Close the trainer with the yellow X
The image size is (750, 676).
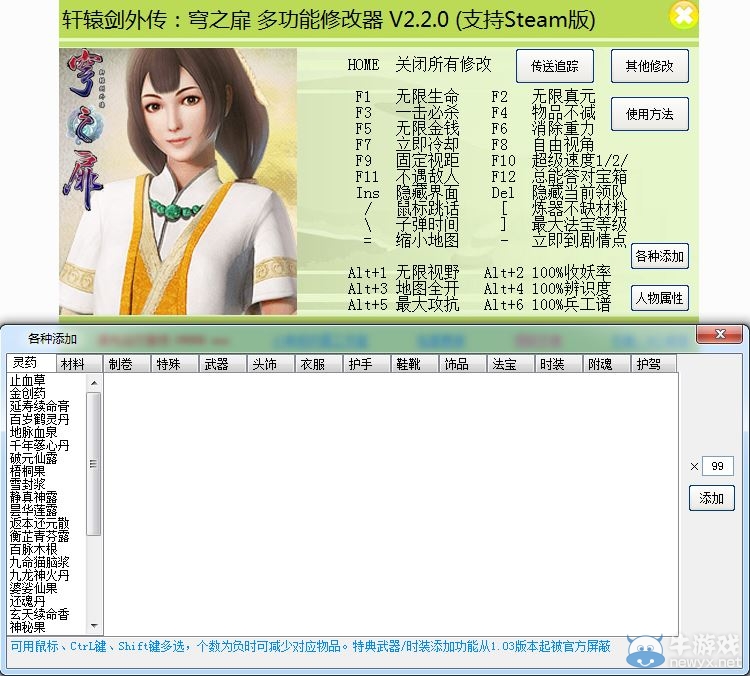pyautogui.click(x=683, y=15)
